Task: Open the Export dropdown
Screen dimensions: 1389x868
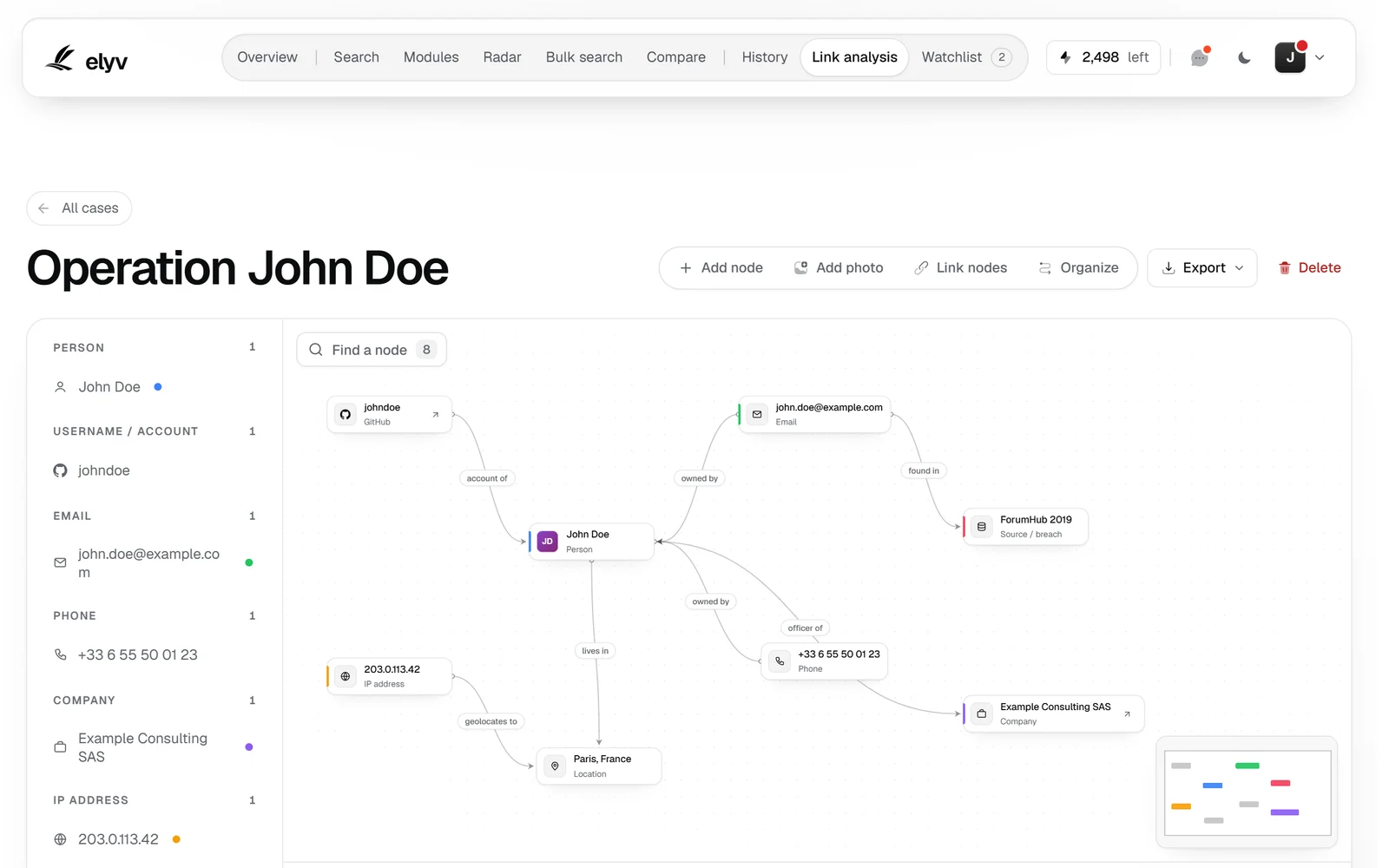Action: click(1202, 268)
